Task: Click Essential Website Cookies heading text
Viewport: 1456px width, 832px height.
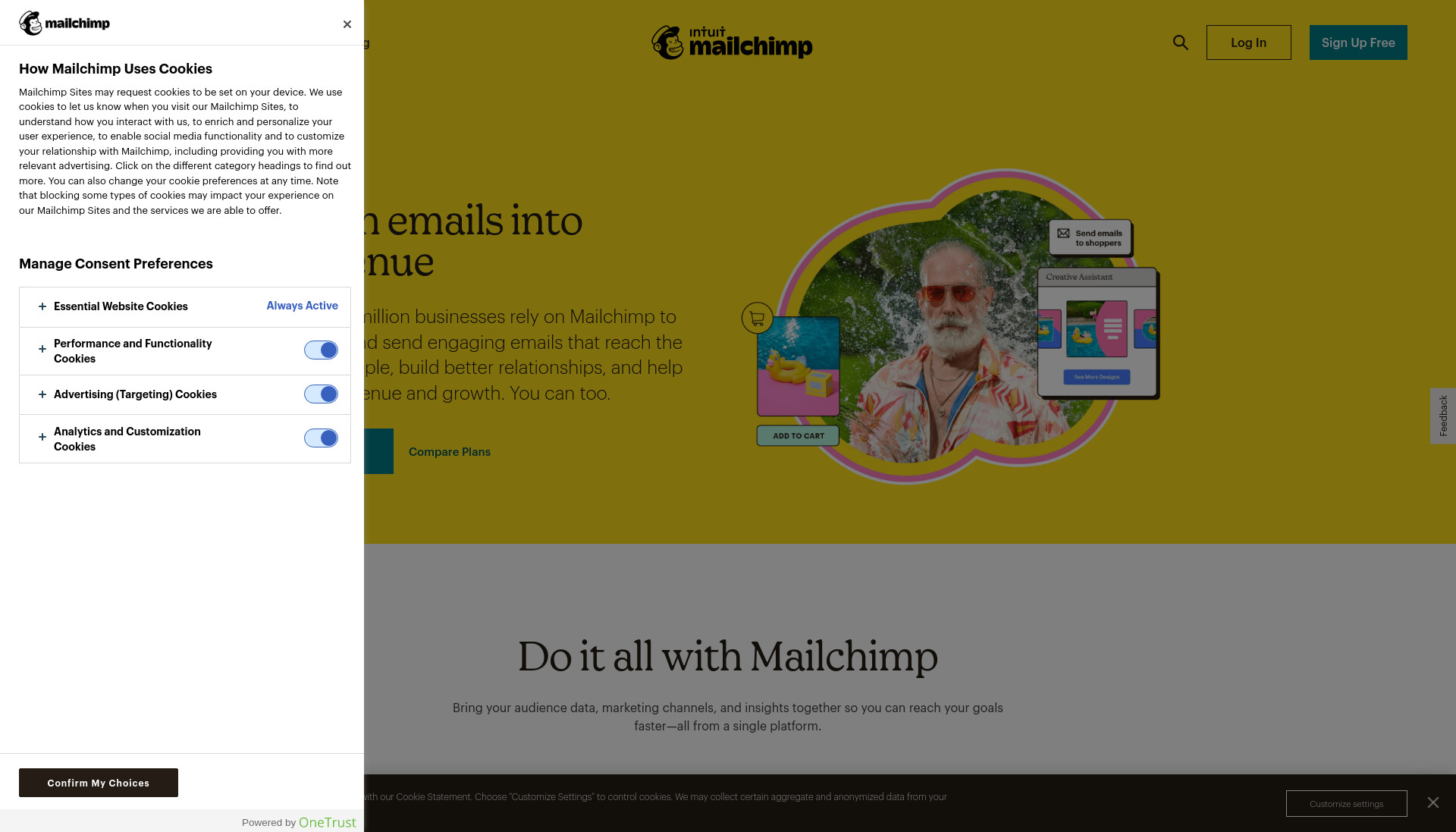Action: click(x=121, y=306)
